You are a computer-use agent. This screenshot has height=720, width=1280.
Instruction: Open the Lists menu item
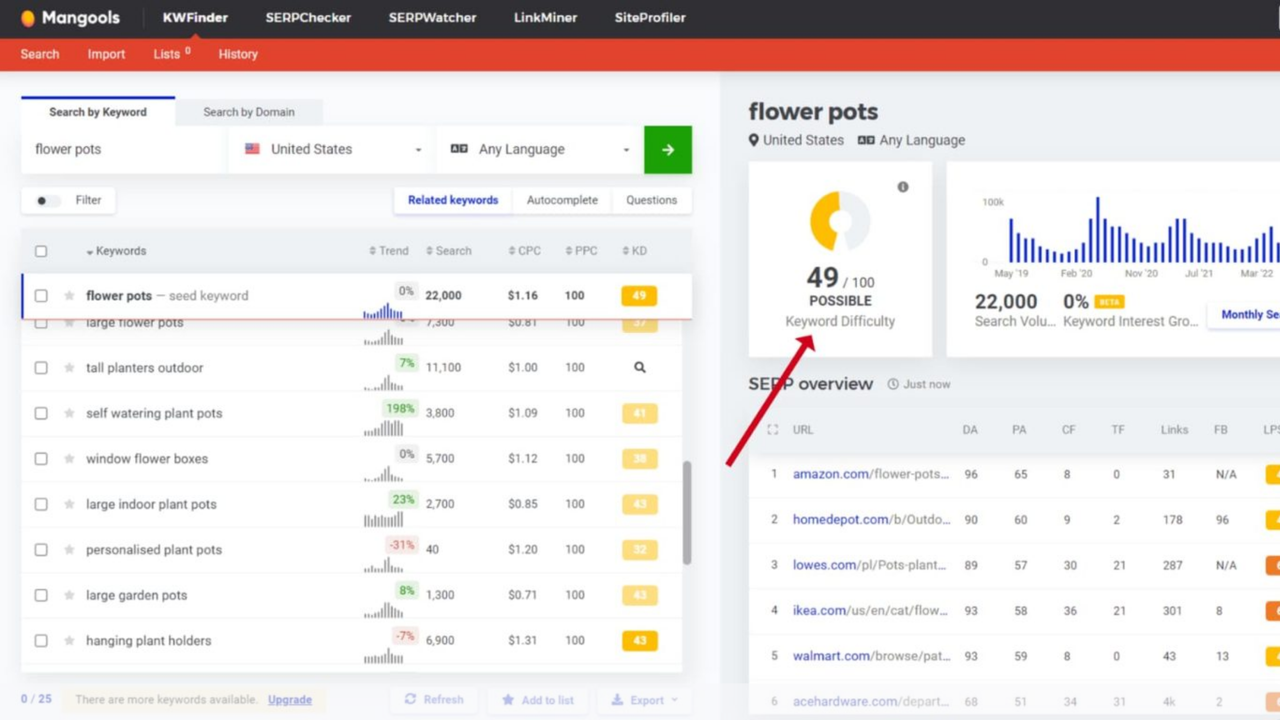171,54
